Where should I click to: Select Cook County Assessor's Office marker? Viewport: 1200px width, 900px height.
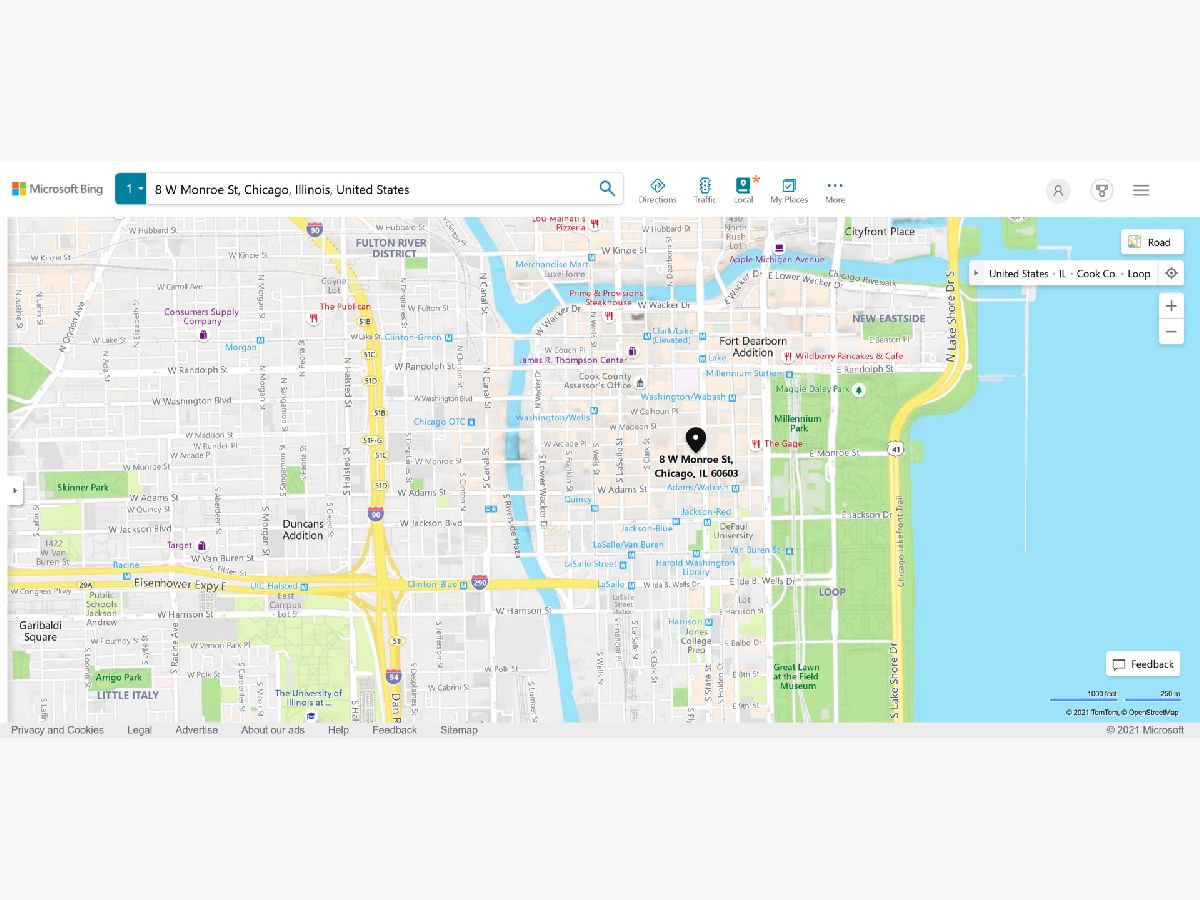(x=641, y=381)
